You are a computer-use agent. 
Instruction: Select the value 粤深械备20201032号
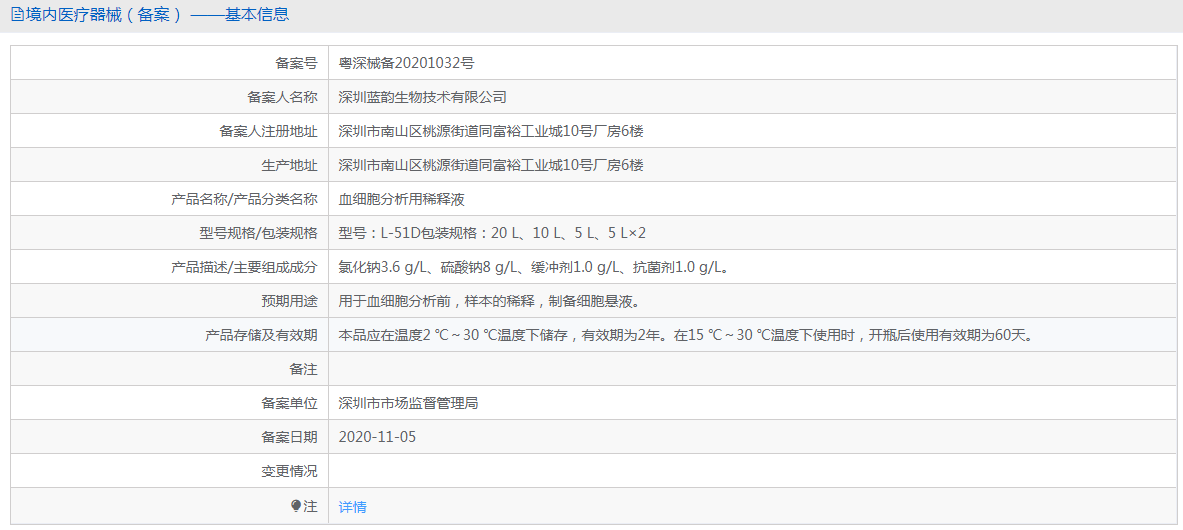pyautogui.click(x=407, y=63)
